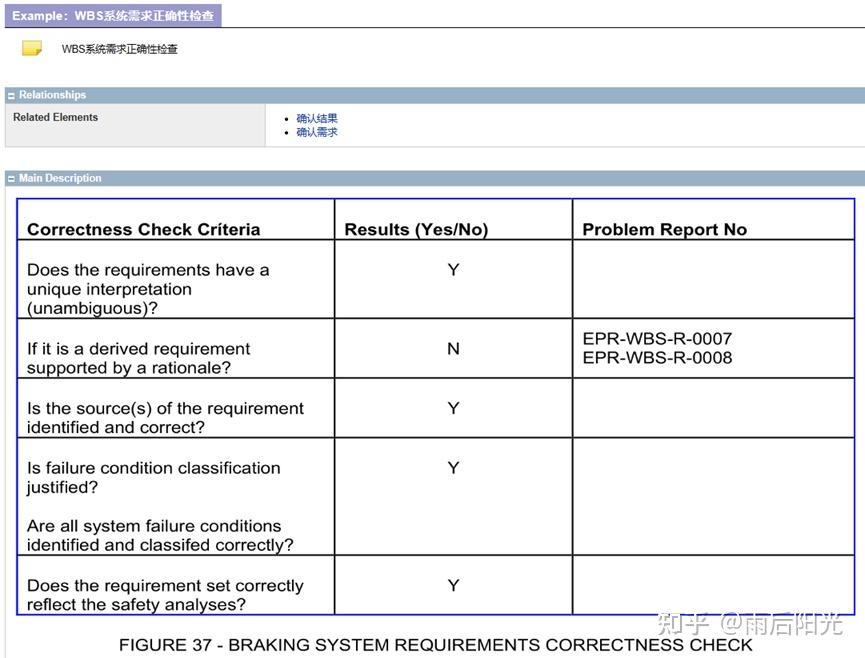Viewport: 865px width, 658px height.
Task: Click the Correctness Check Criteria column header
Action: [x=143, y=229]
